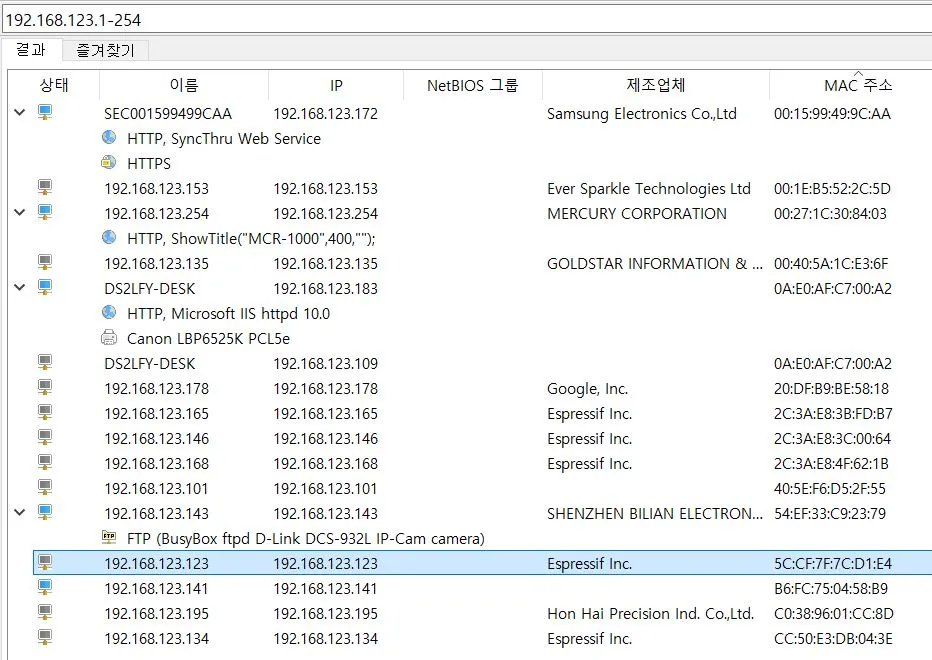
Task: Click globe icon beside ShowTitle MCR-1000 entry
Action: point(109,237)
